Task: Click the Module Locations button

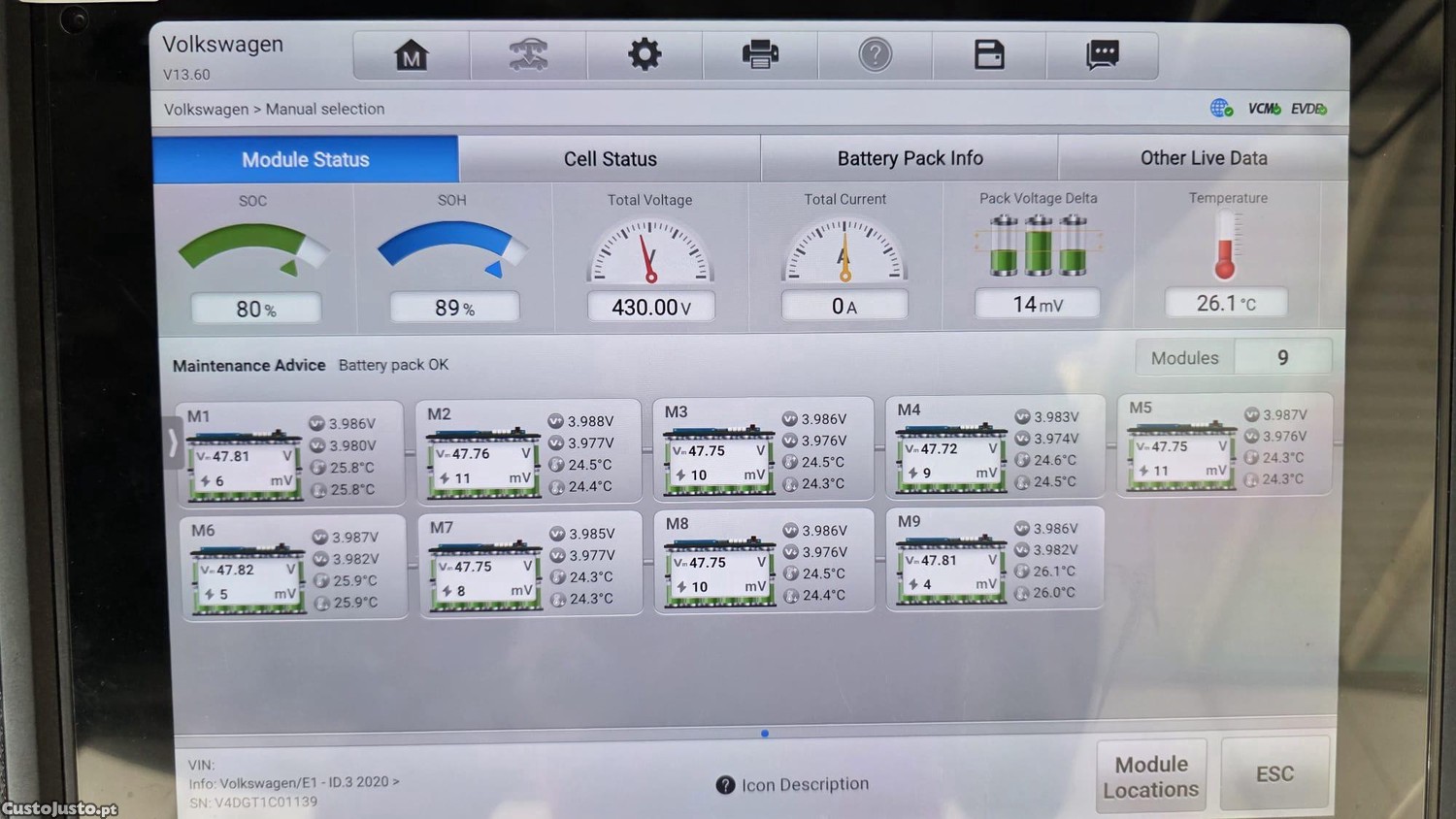Action: [1151, 776]
